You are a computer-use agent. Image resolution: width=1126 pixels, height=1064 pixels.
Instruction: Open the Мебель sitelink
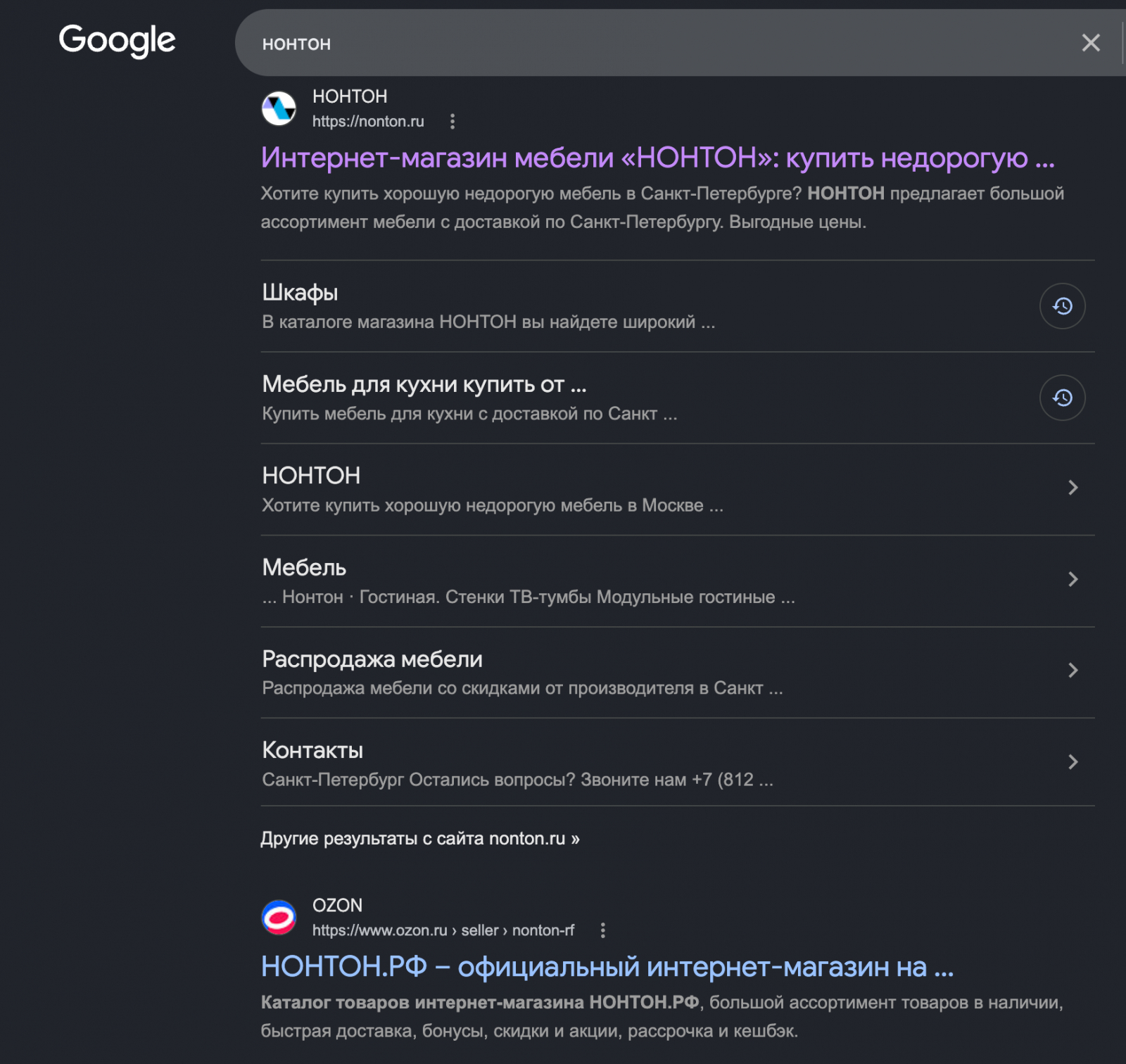pos(304,567)
